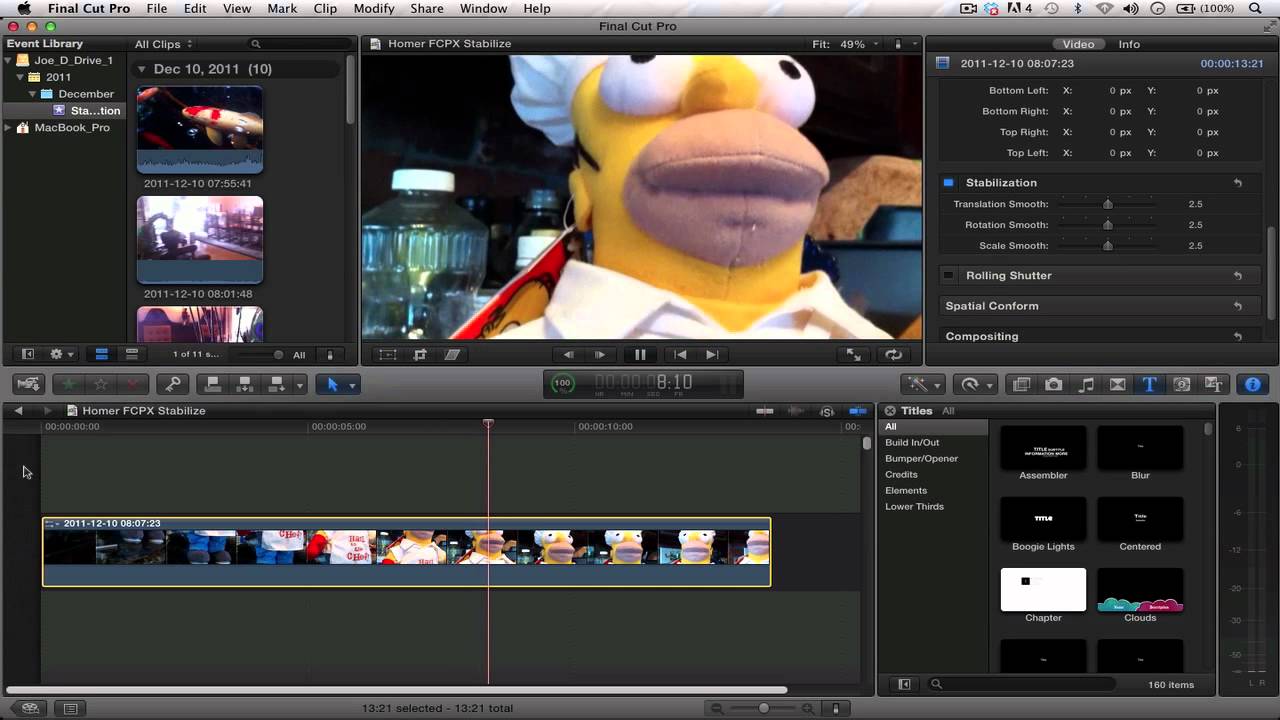
Task: Enable the Rolling Shutter checkbox
Action: (x=948, y=276)
